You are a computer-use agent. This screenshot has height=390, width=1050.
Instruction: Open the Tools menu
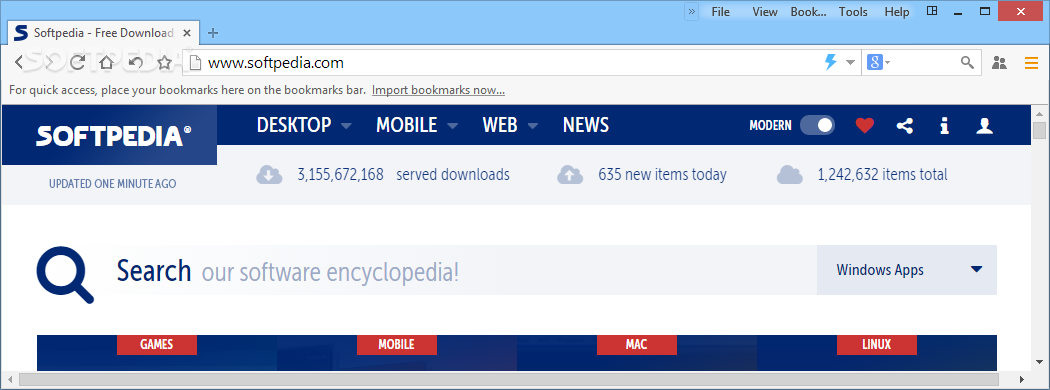[x=853, y=11]
